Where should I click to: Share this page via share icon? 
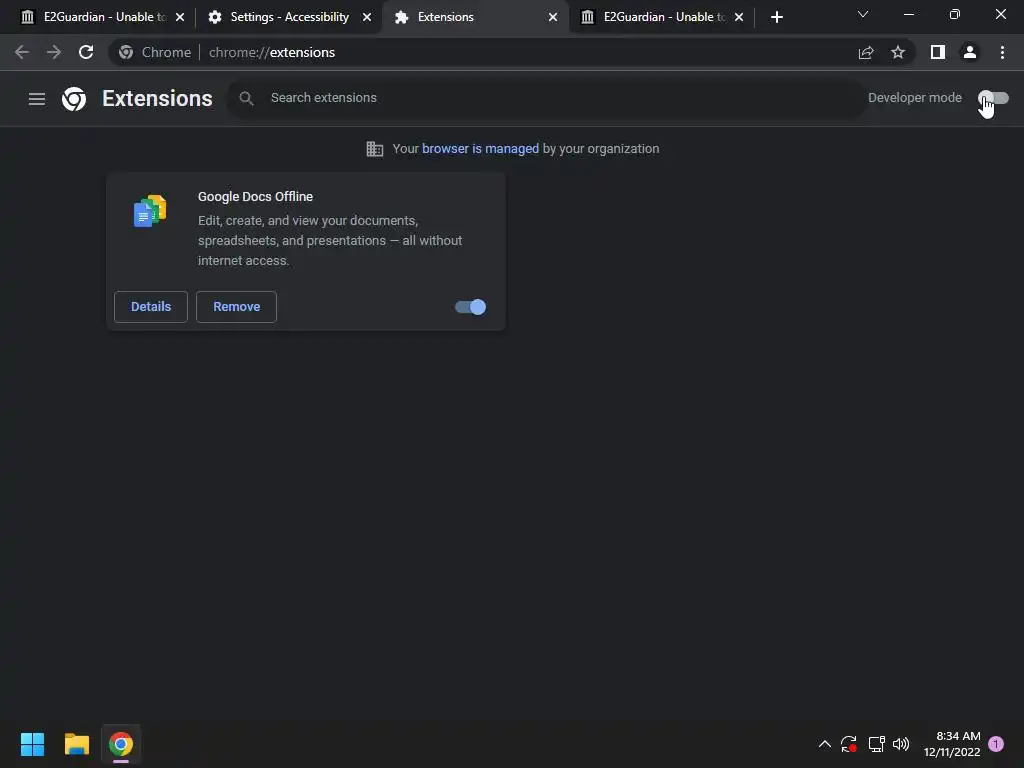coord(866,52)
